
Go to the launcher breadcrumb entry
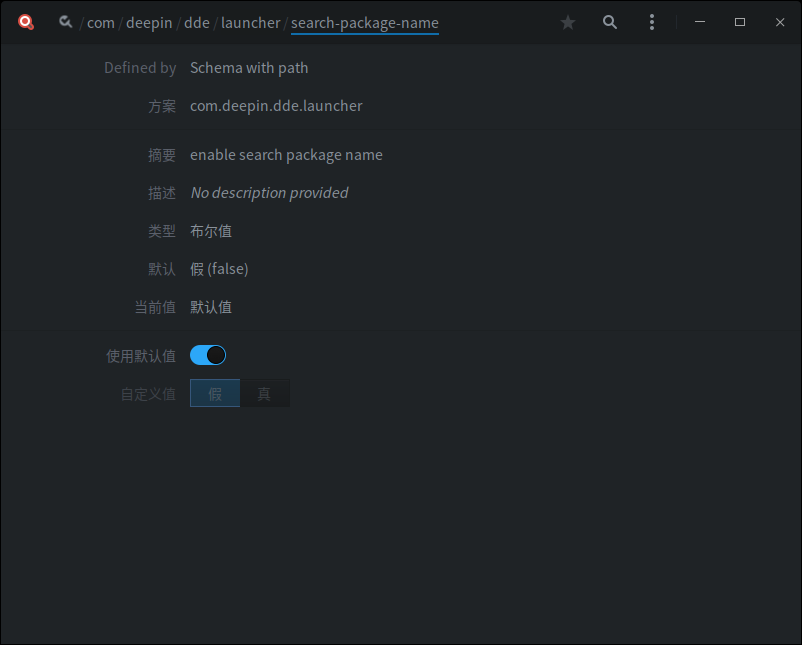click(x=251, y=22)
